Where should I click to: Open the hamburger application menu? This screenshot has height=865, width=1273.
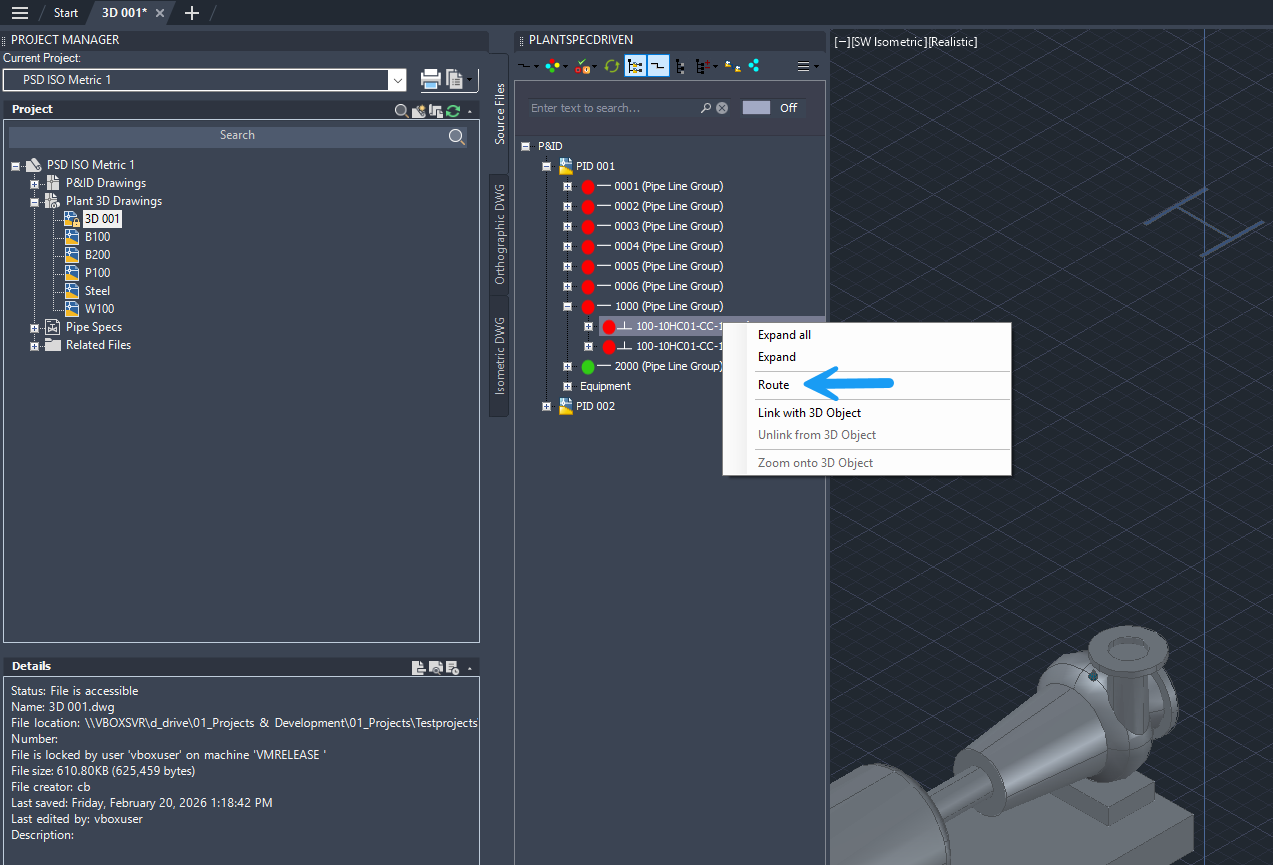(20, 13)
